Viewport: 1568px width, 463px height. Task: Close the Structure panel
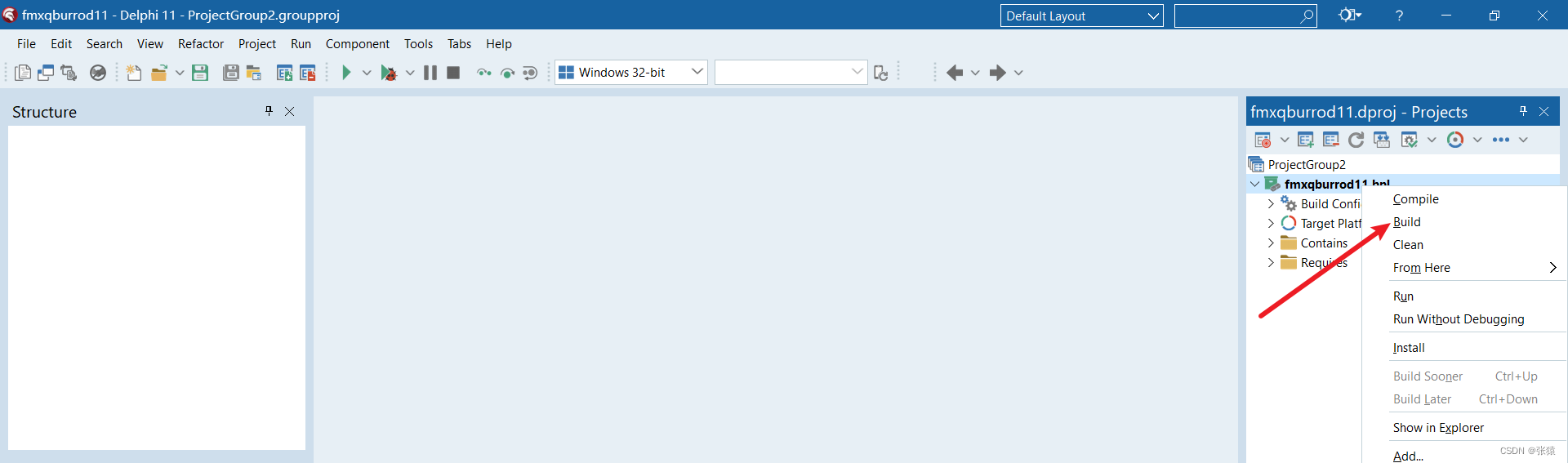pos(289,111)
